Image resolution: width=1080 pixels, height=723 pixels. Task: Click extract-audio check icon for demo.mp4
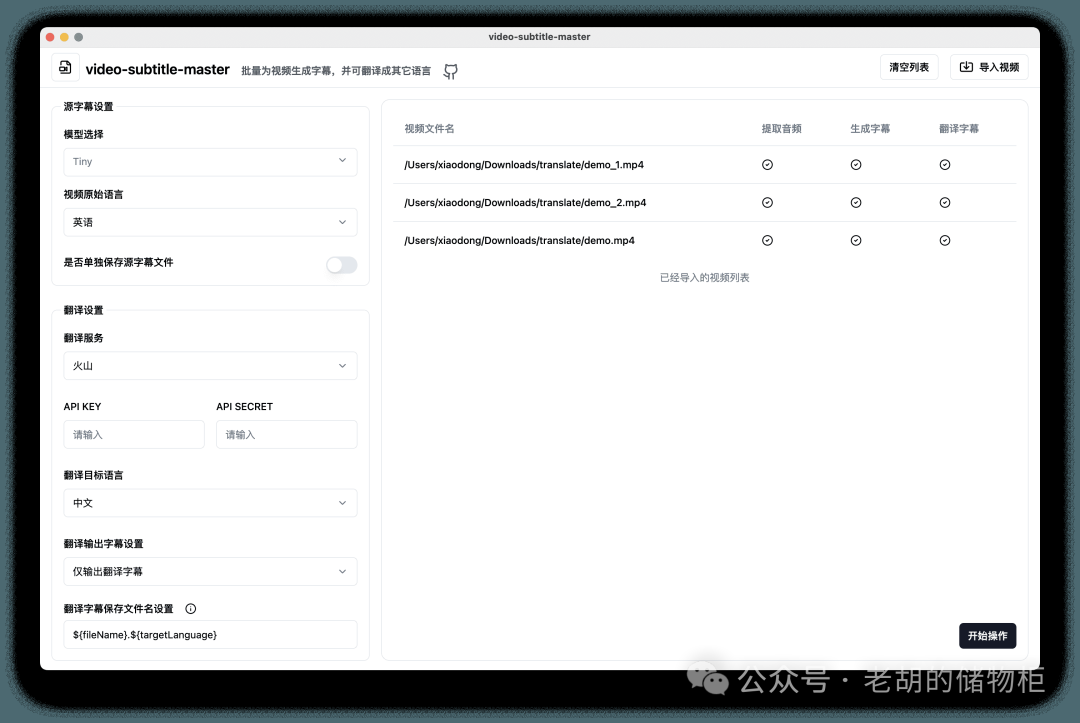(x=767, y=240)
